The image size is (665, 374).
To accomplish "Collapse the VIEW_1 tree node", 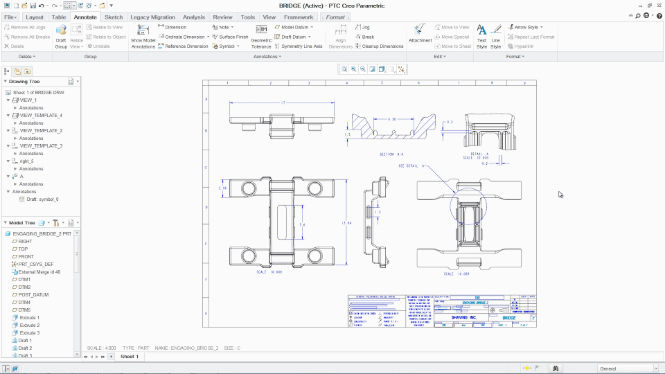I will [8, 100].
